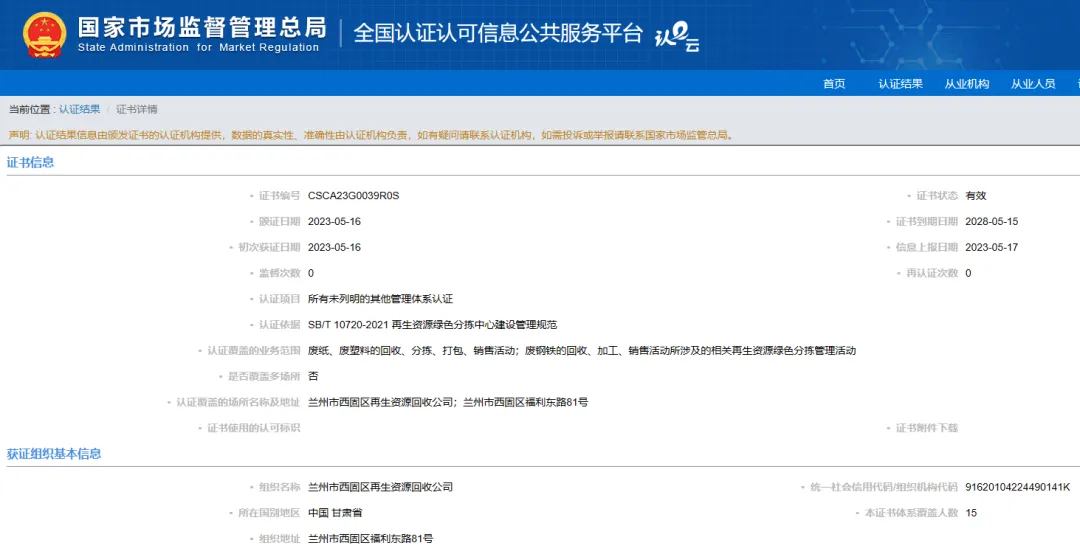Screen dimensions: 1080x554
Task: Click the 统一社会信用代码 field label
Action: [x=884, y=486]
